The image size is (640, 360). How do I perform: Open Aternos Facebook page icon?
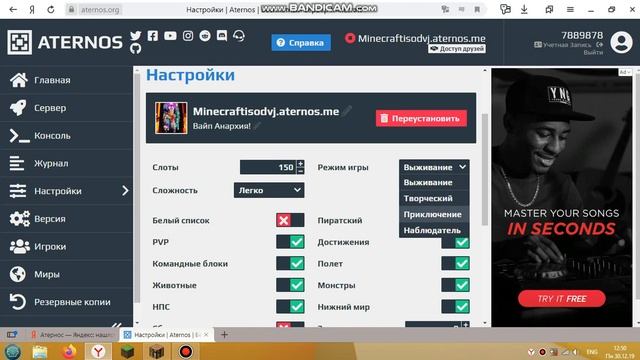[x=153, y=36]
